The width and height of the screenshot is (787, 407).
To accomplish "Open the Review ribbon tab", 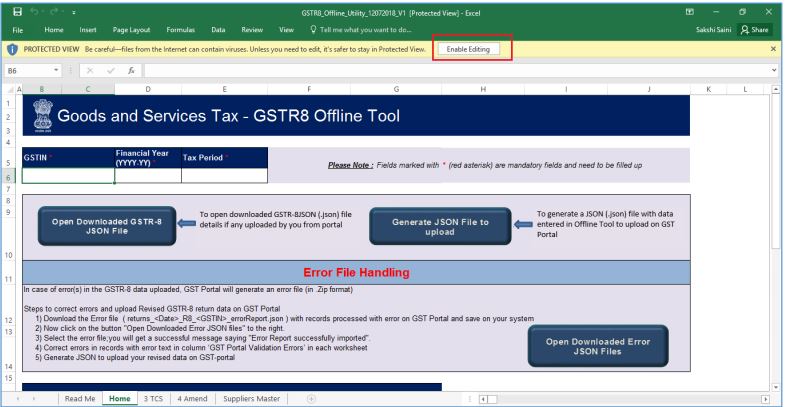I will click(x=252, y=30).
